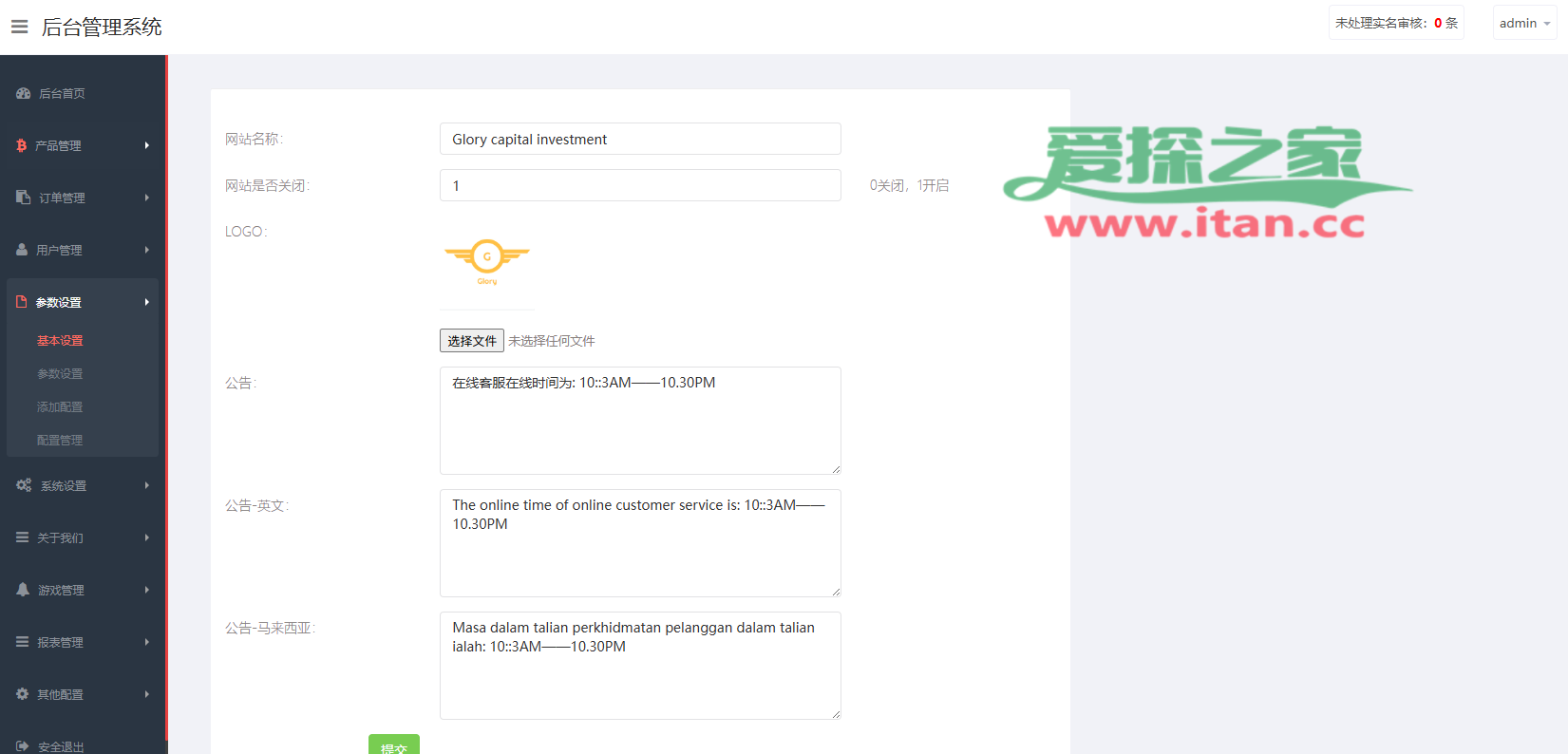Click the 网站名称 input field
Viewport: 1568px width, 754px height.
(640, 139)
